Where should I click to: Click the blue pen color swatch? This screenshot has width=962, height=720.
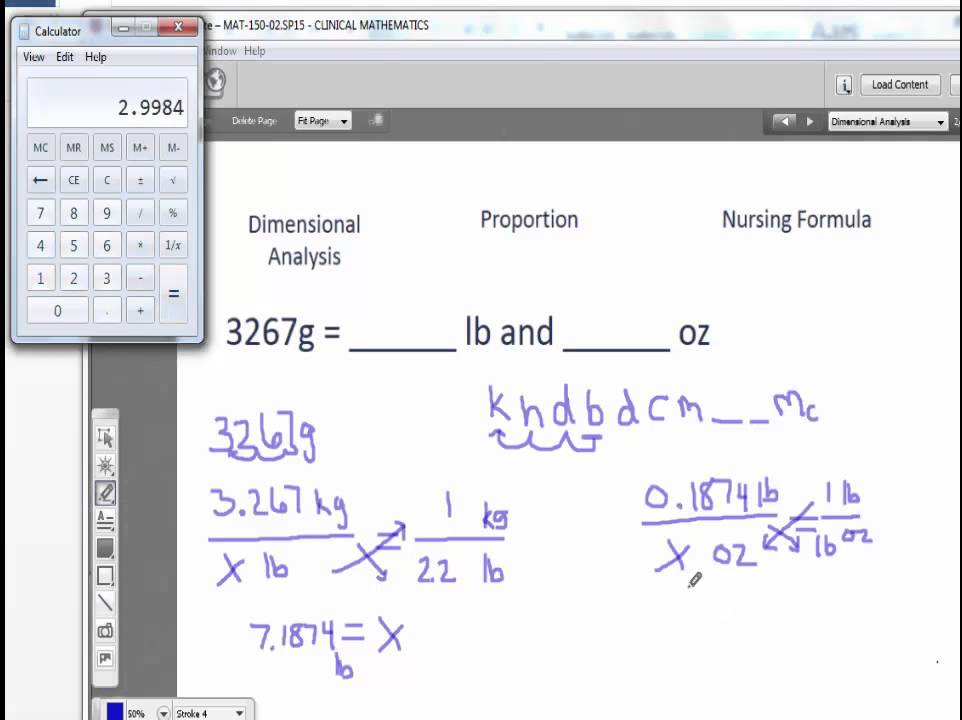tap(115, 711)
